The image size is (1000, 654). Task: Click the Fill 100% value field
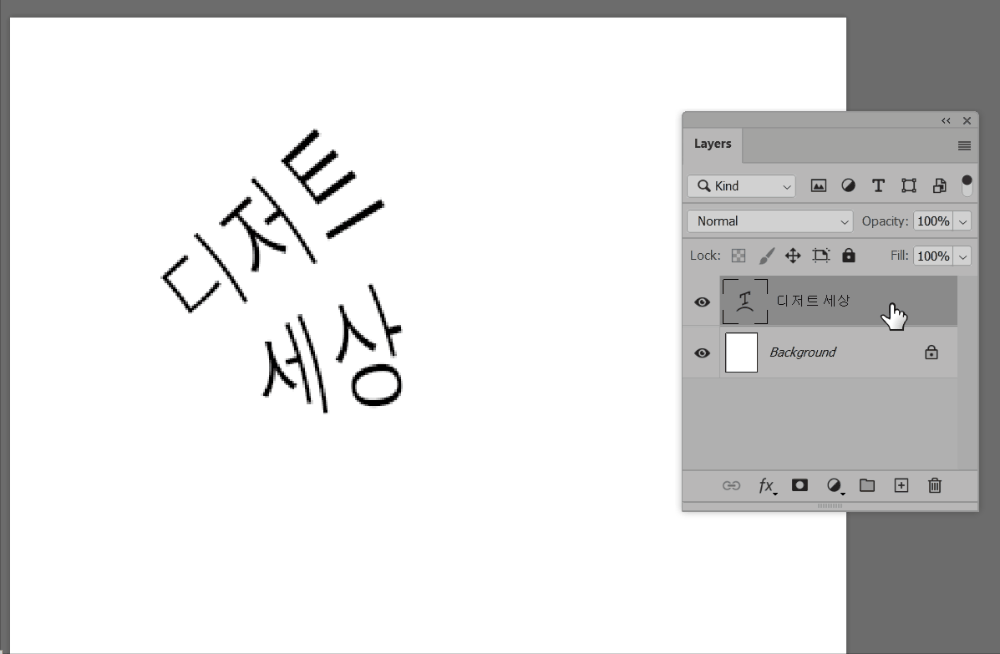pos(933,256)
